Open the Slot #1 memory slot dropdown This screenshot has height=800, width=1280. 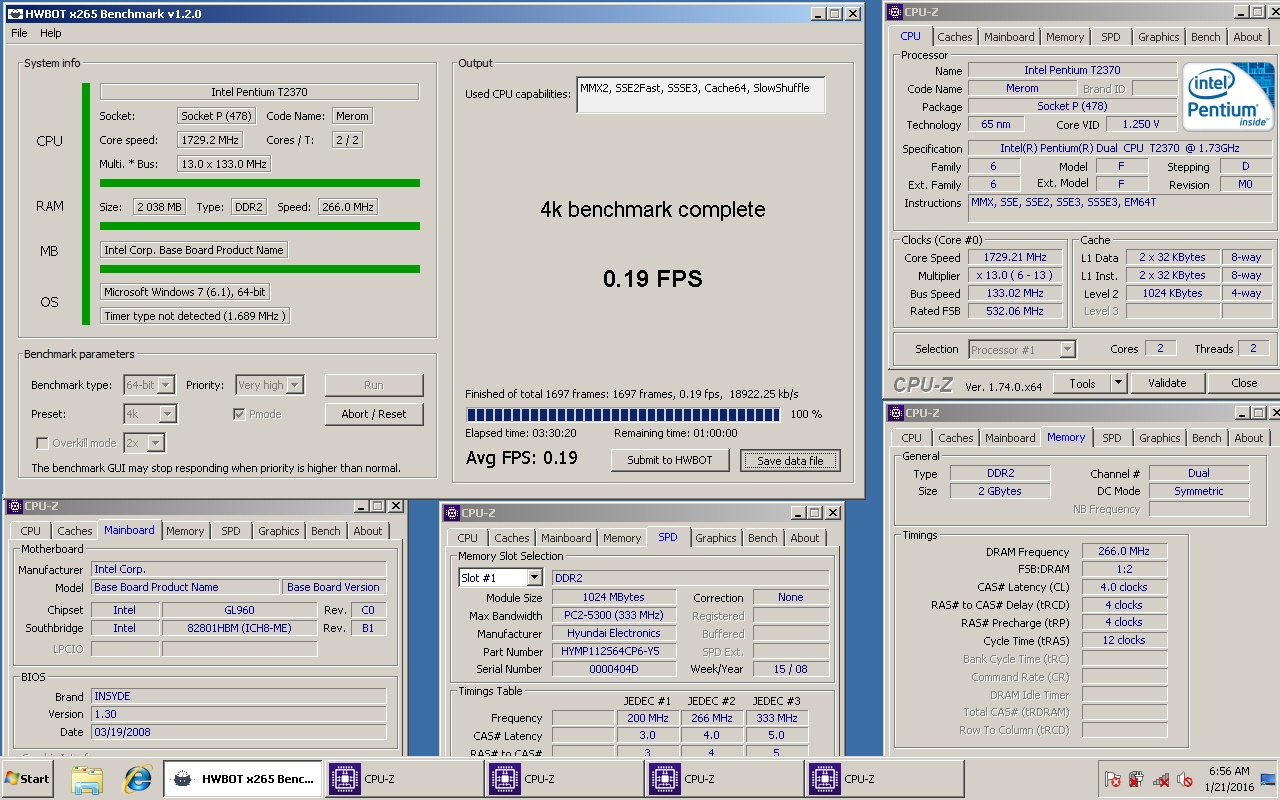tap(500, 578)
